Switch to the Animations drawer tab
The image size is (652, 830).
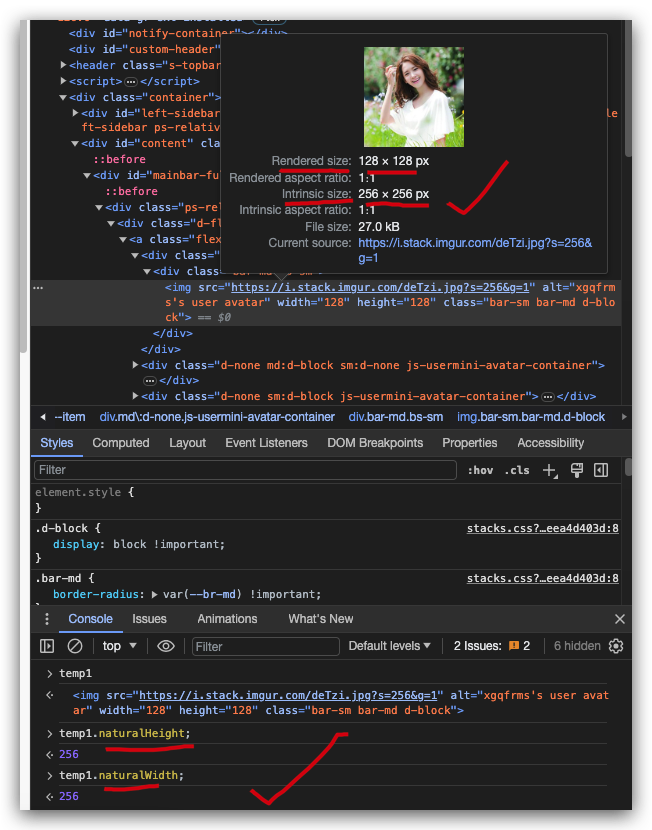click(227, 619)
